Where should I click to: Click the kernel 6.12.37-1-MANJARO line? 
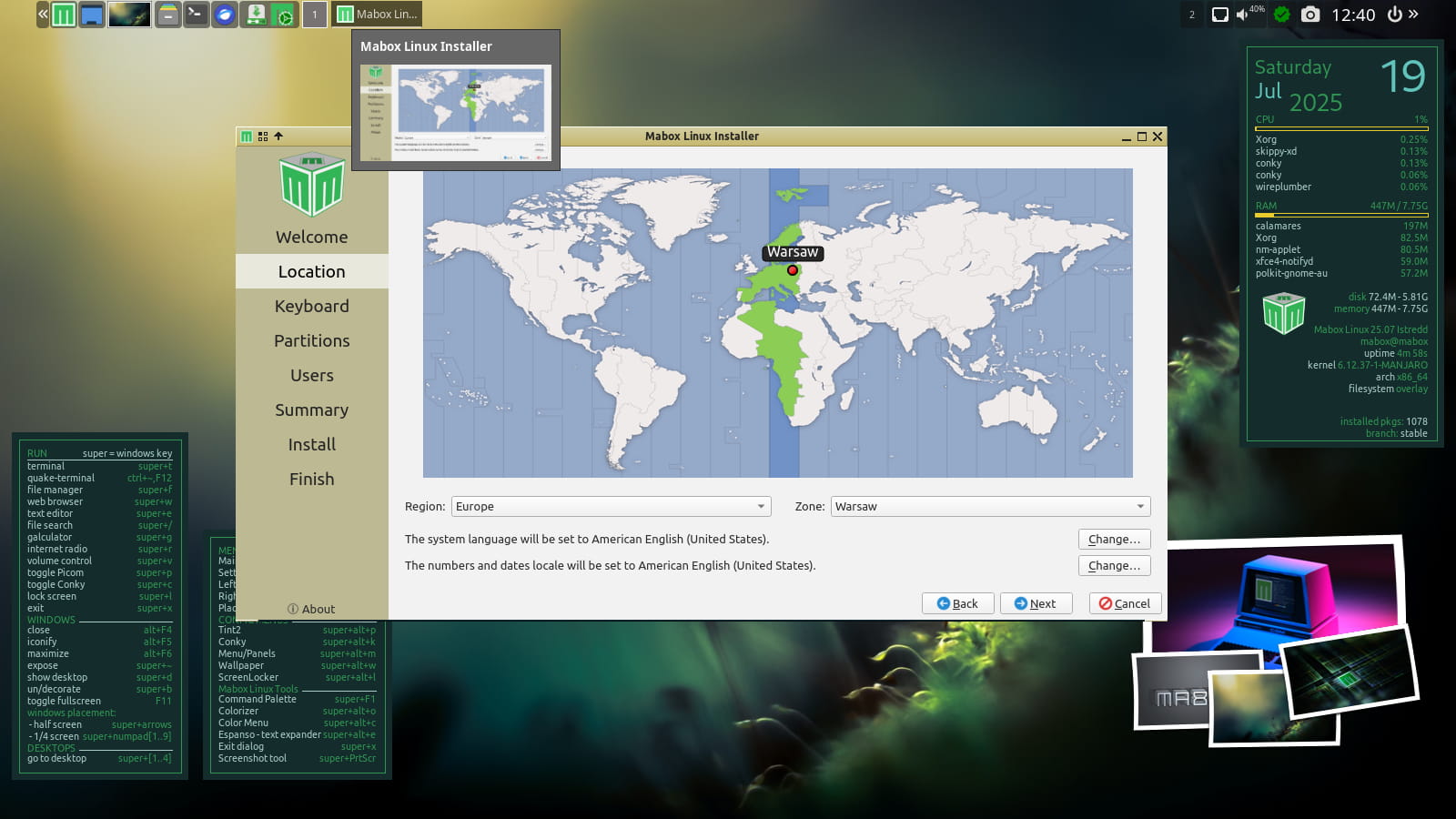pyautogui.click(x=1368, y=365)
